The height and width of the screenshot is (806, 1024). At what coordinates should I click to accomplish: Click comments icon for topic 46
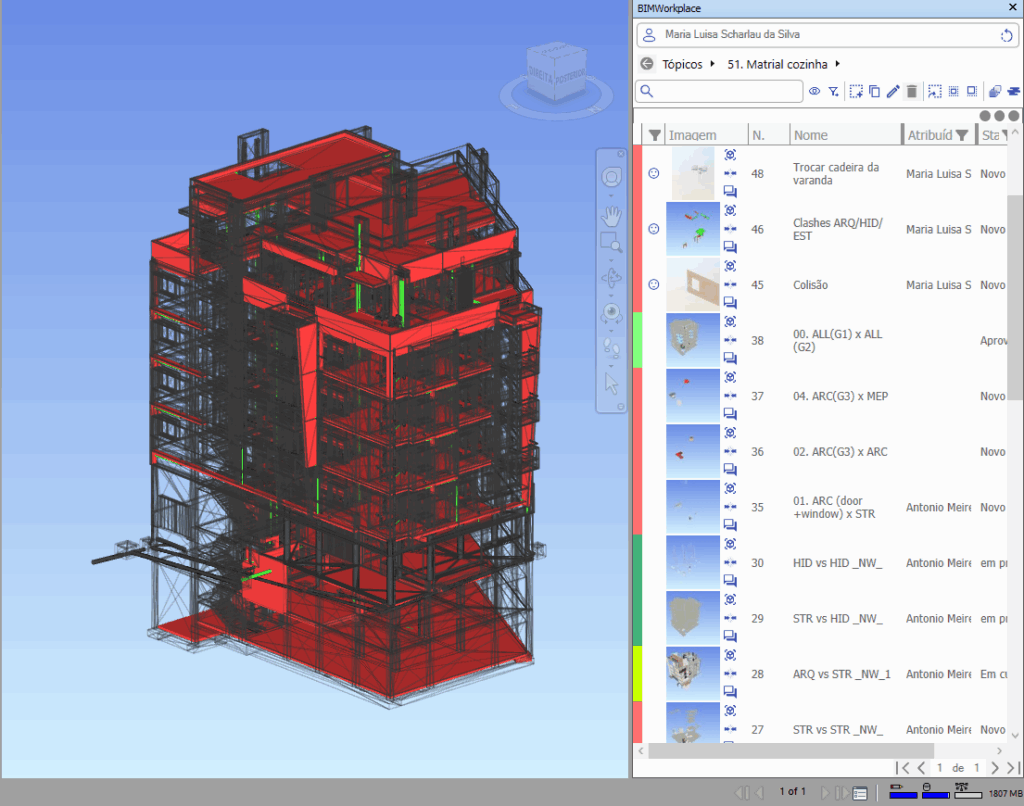(730, 247)
